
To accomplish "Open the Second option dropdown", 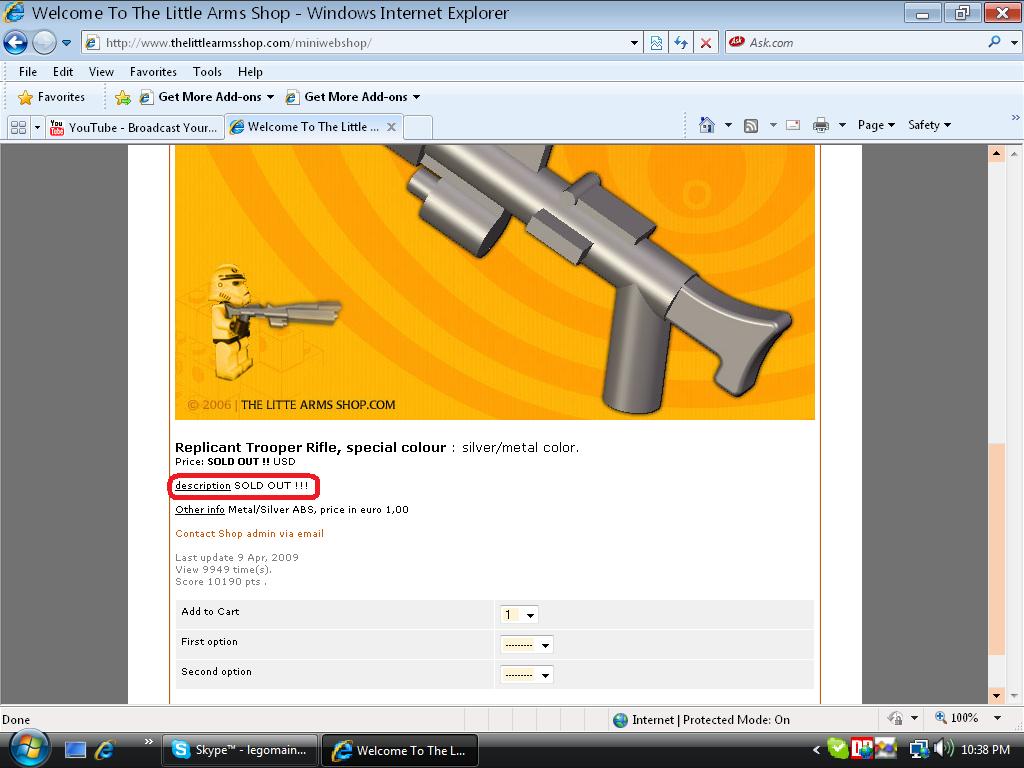I will pyautogui.click(x=526, y=675).
